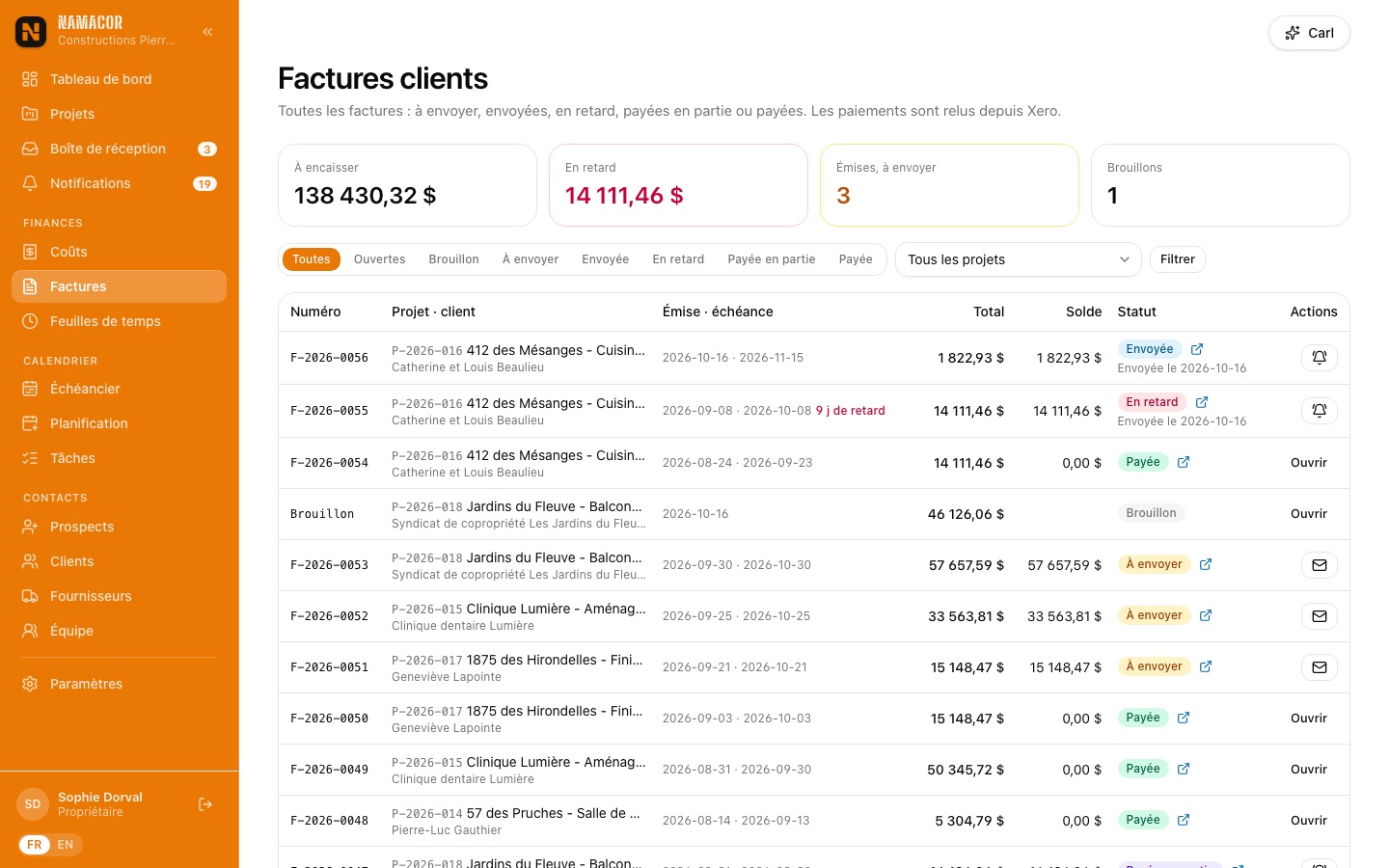This screenshot has height=868, width=1389.
Task: Open external link icon for F-2026-0053
Action: click(x=1206, y=564)
